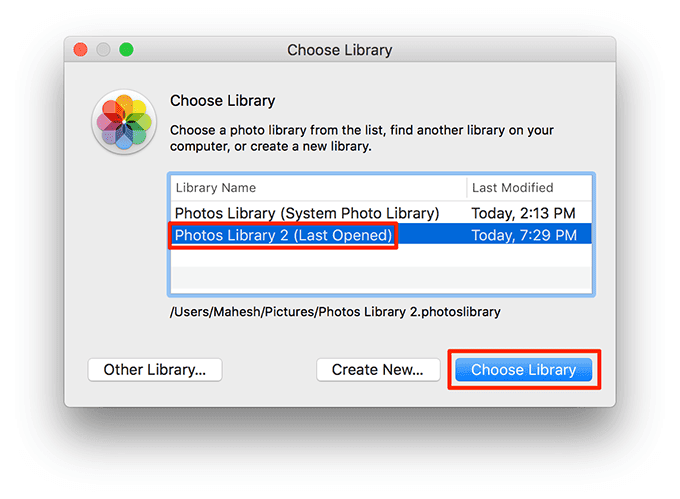Select Photos Library 2 (Last Opened) row

[381, 235]
